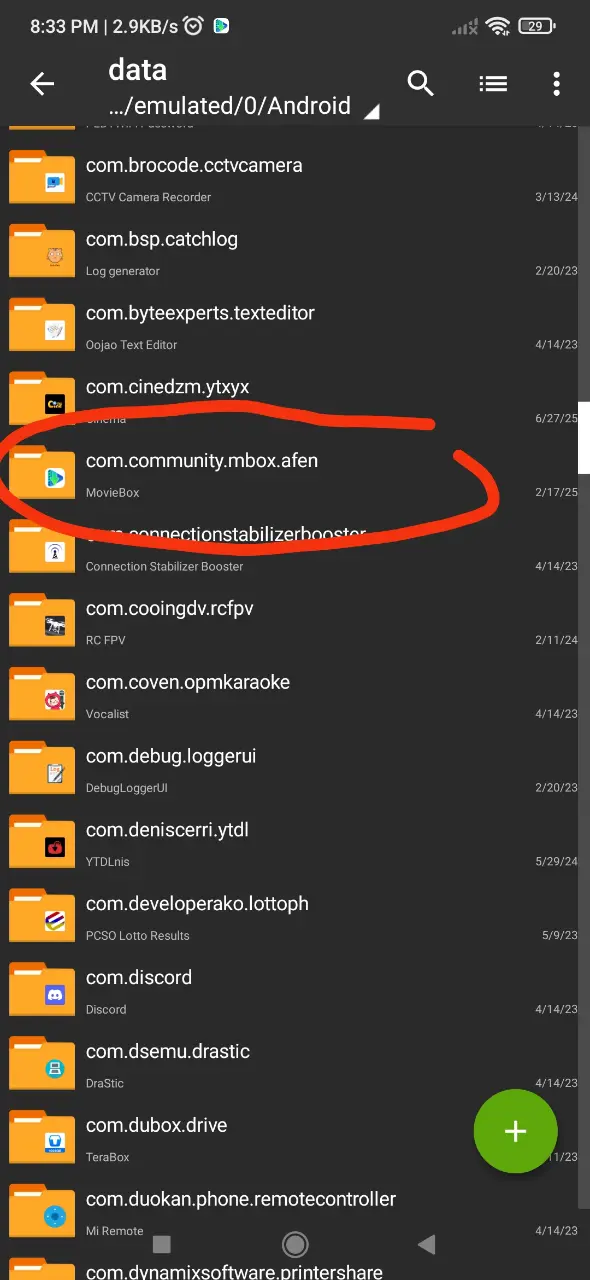The width and height of the screenshot is (590, 1280).
Task: Click the vertical scrollbar thumb
Action: 584,437
